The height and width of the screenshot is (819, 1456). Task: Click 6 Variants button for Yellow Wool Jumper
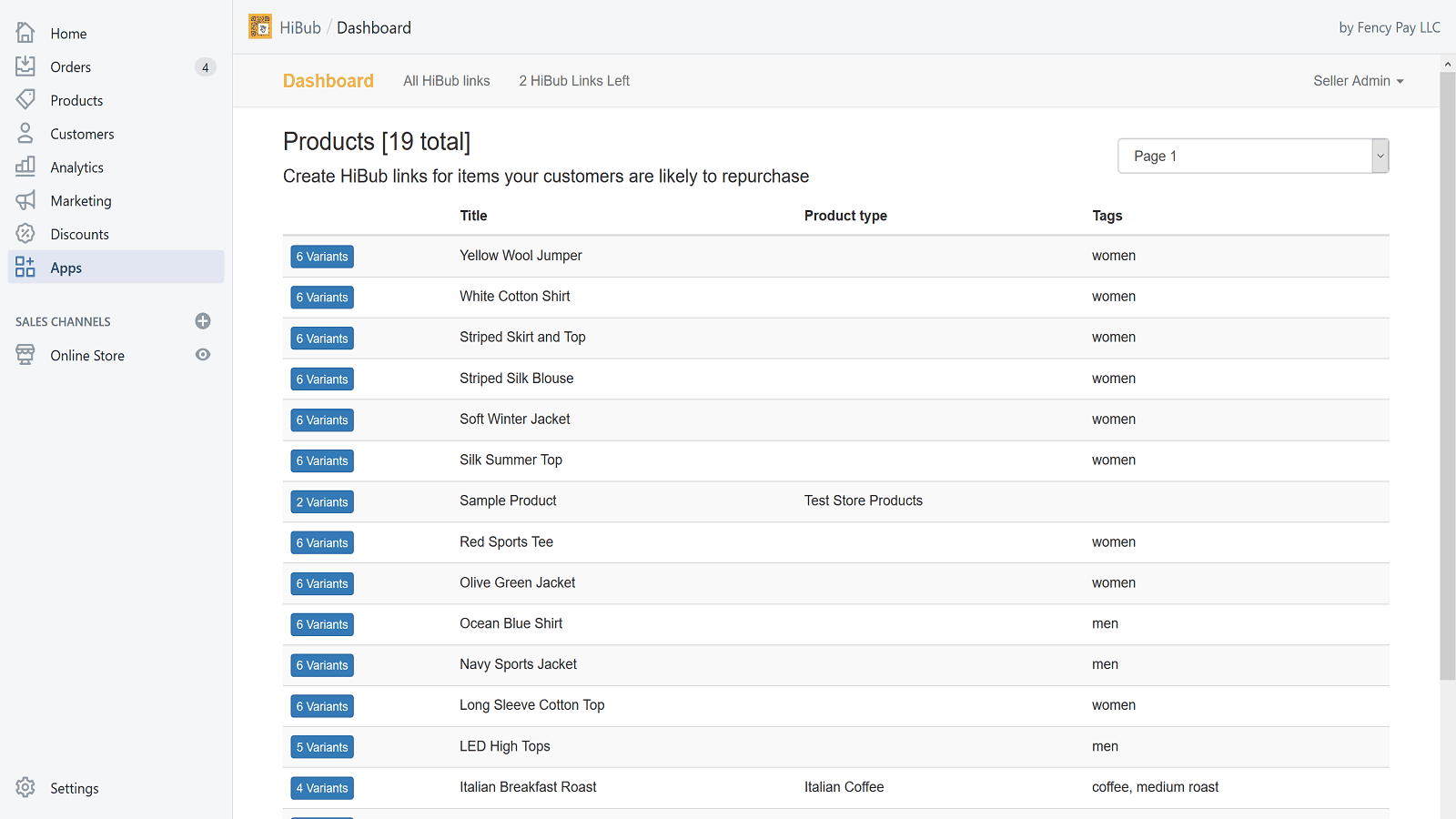pyautogui.click(x=322, y=257)
